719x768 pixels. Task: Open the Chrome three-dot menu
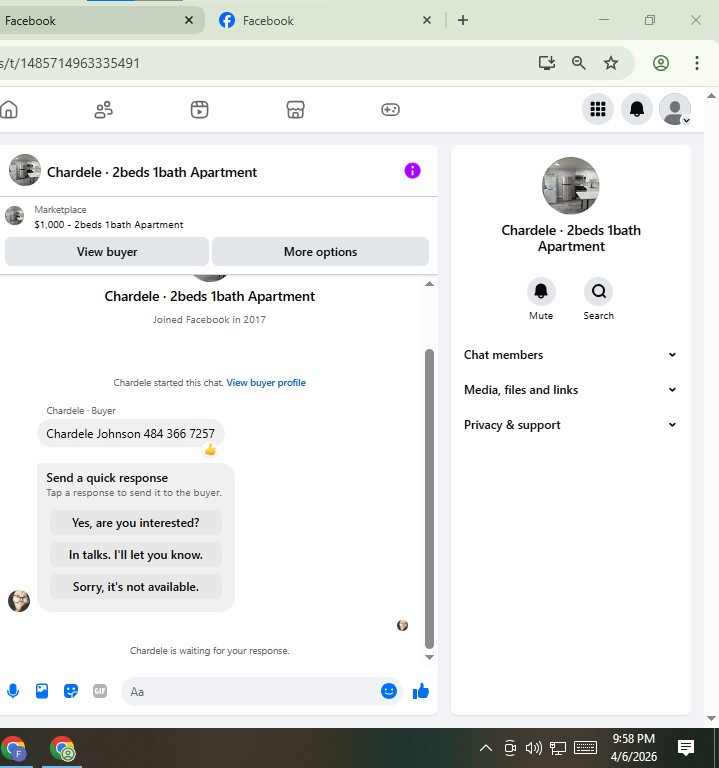pos(697,63)
